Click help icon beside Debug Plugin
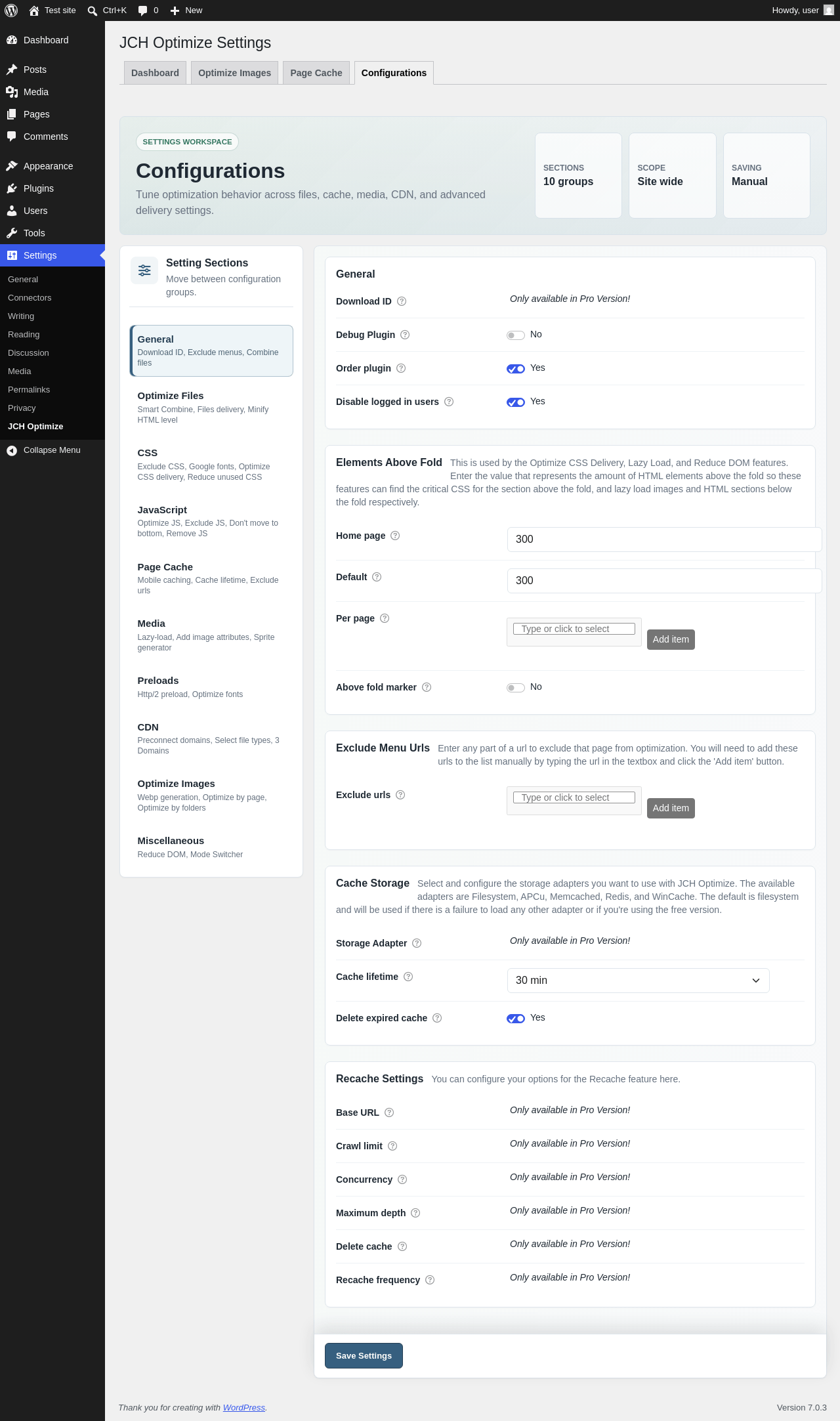 [x=405, y=335]
